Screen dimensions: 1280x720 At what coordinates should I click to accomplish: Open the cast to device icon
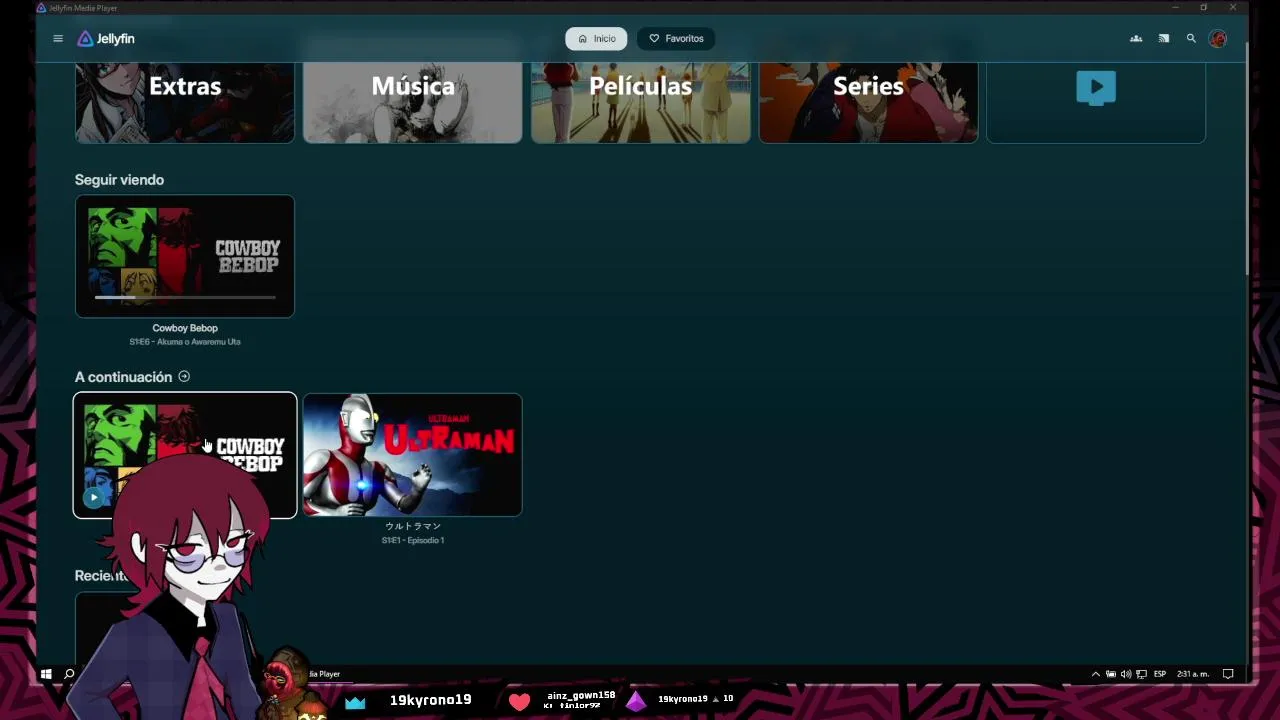(1163, 39)
